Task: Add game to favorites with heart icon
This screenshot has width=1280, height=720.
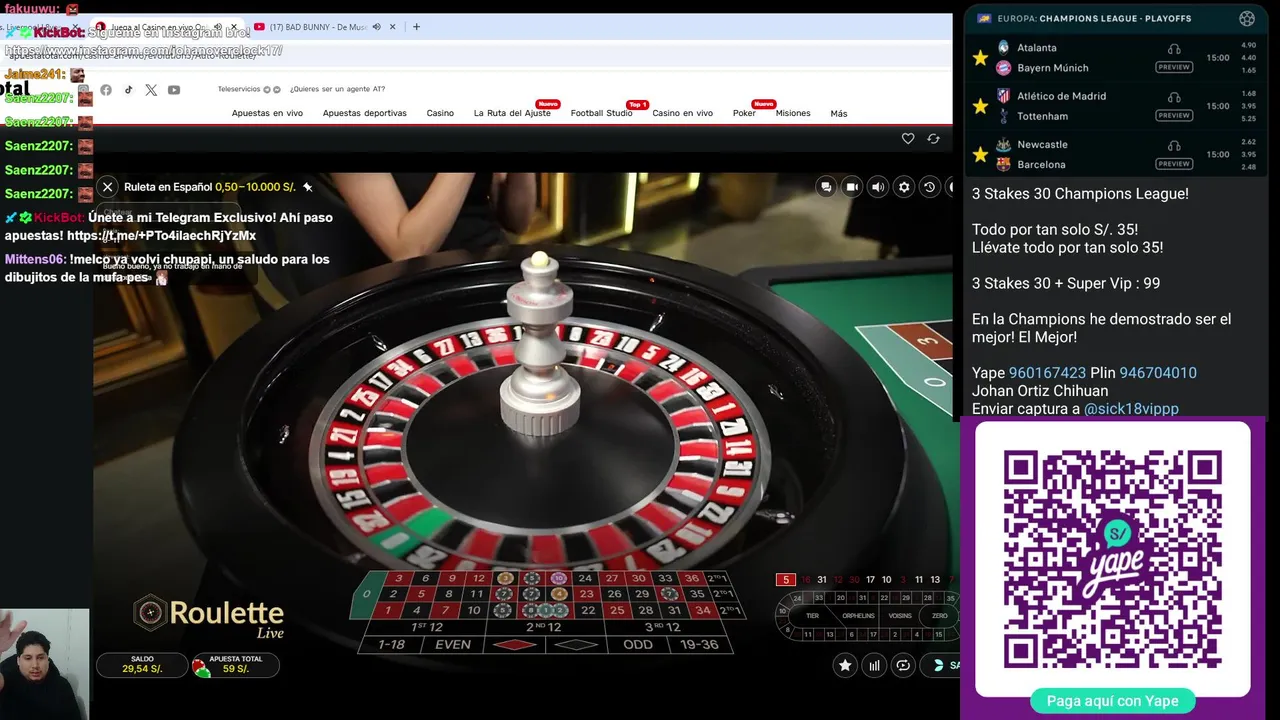Action: [908, 139]
